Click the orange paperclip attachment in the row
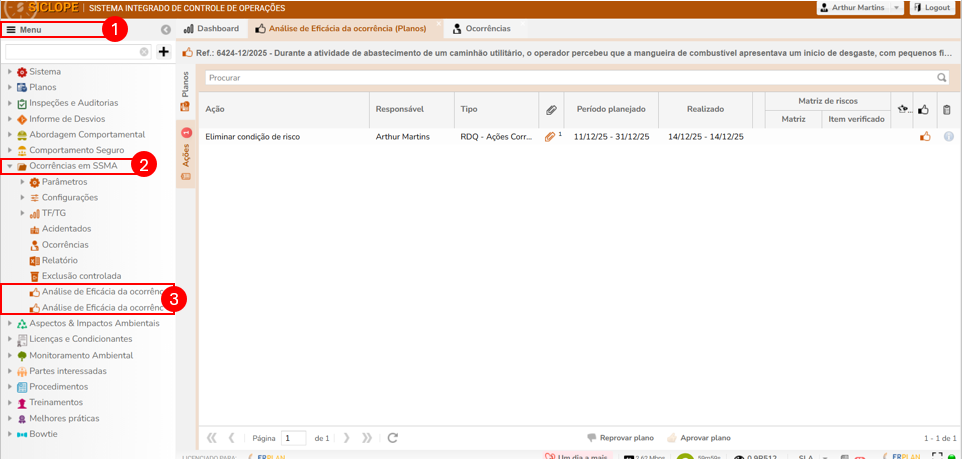This screenshot has height=459, width=962. coord(549,136)
